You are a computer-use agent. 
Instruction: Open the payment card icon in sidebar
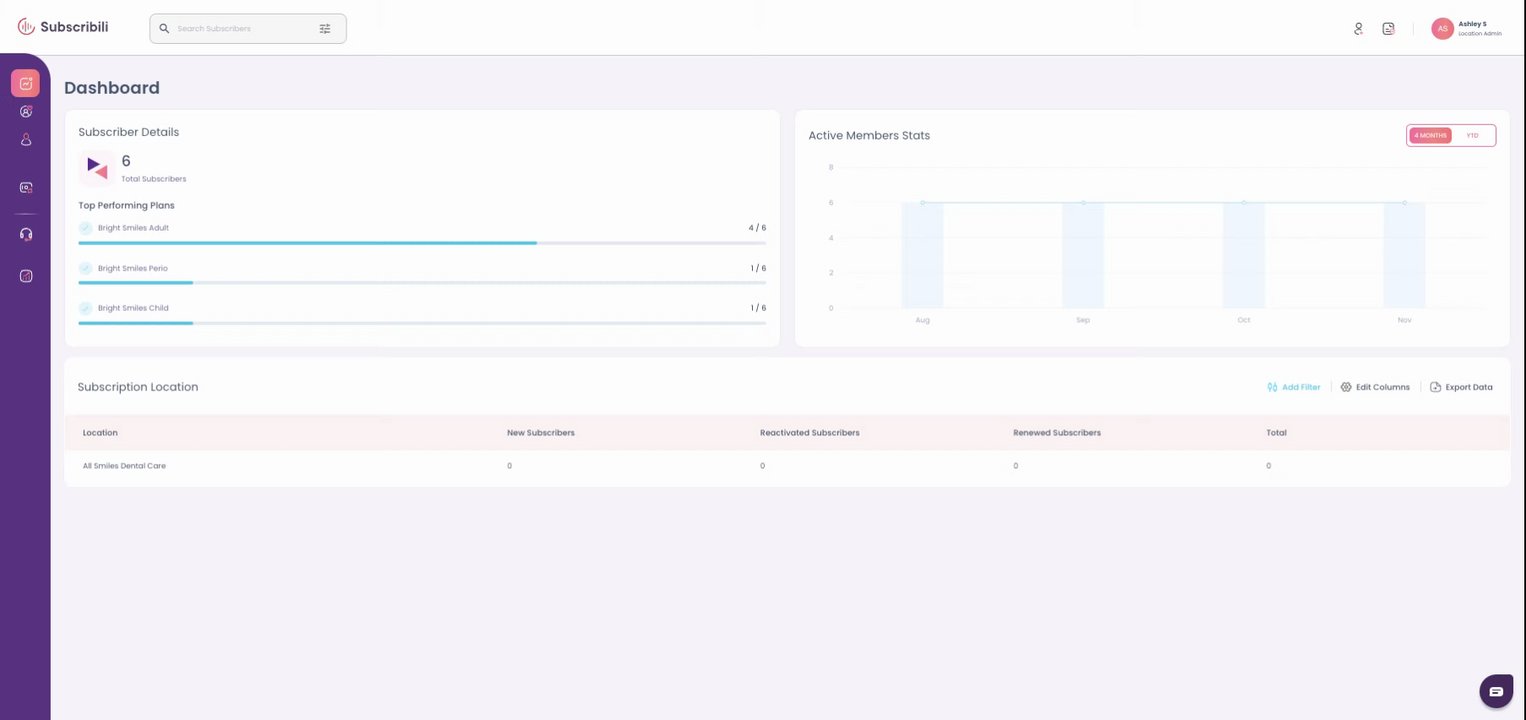26,187
